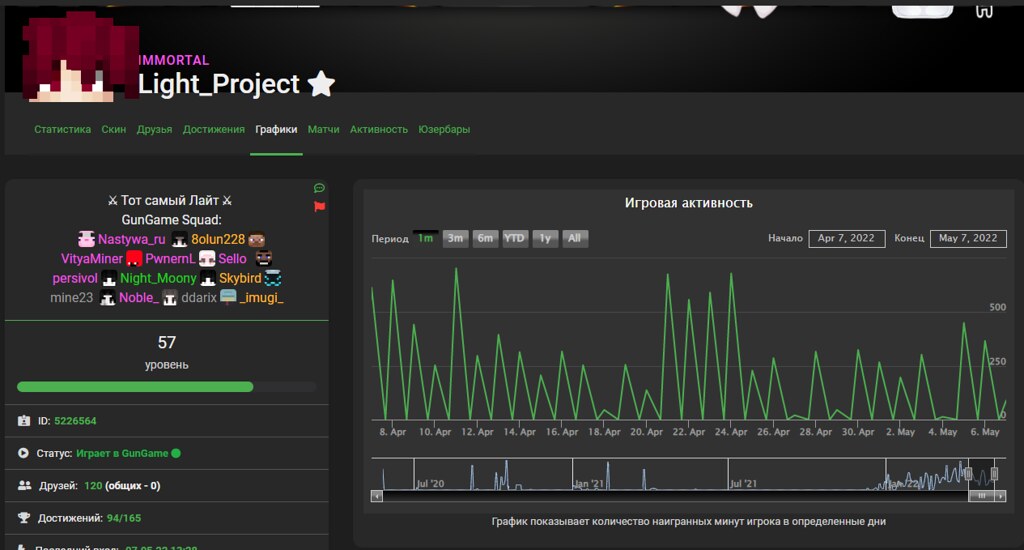
Task: Open the Конец end date field
Action: coord(968,239)
